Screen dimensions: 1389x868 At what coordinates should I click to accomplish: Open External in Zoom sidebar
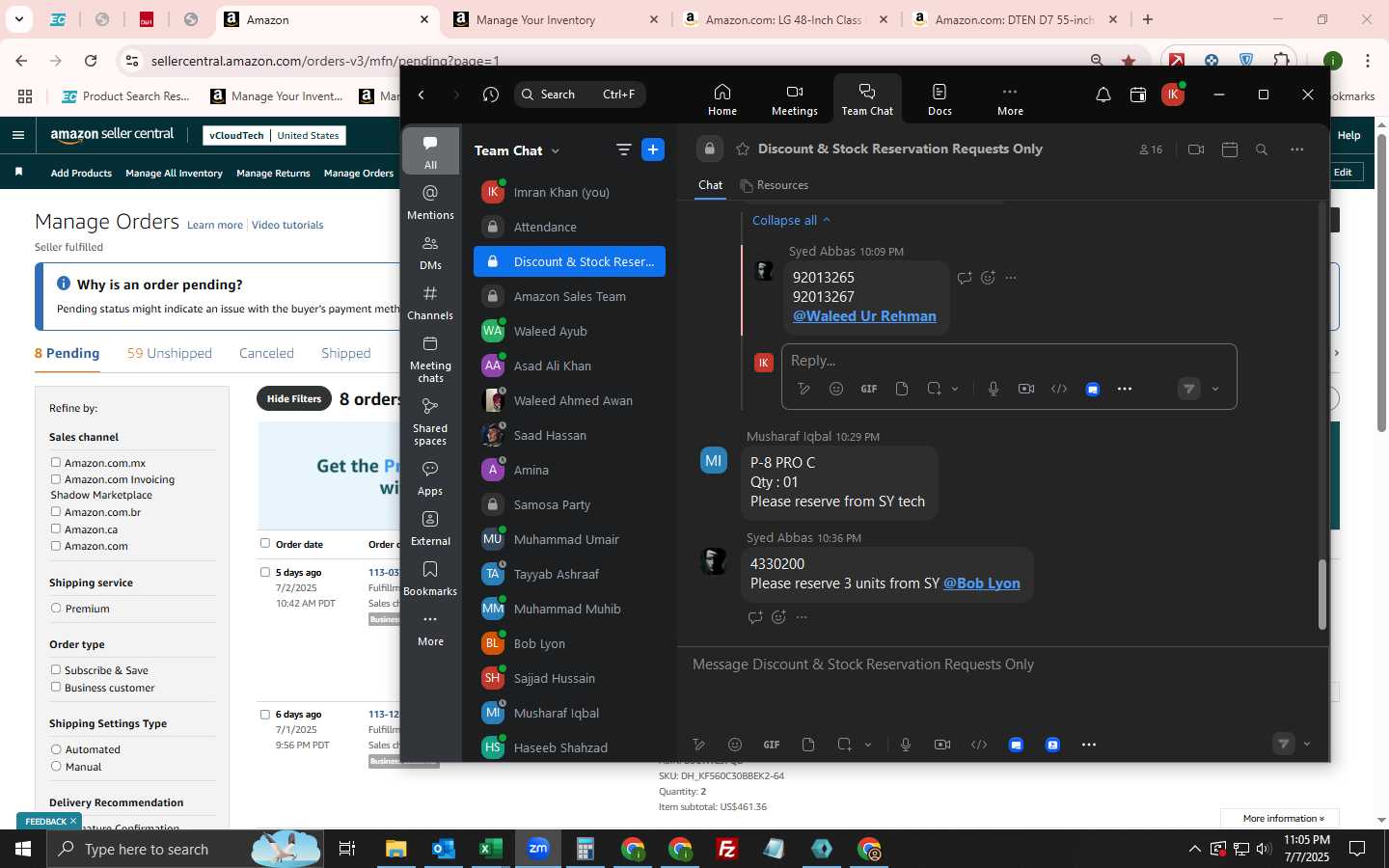(x=430, y=529)
